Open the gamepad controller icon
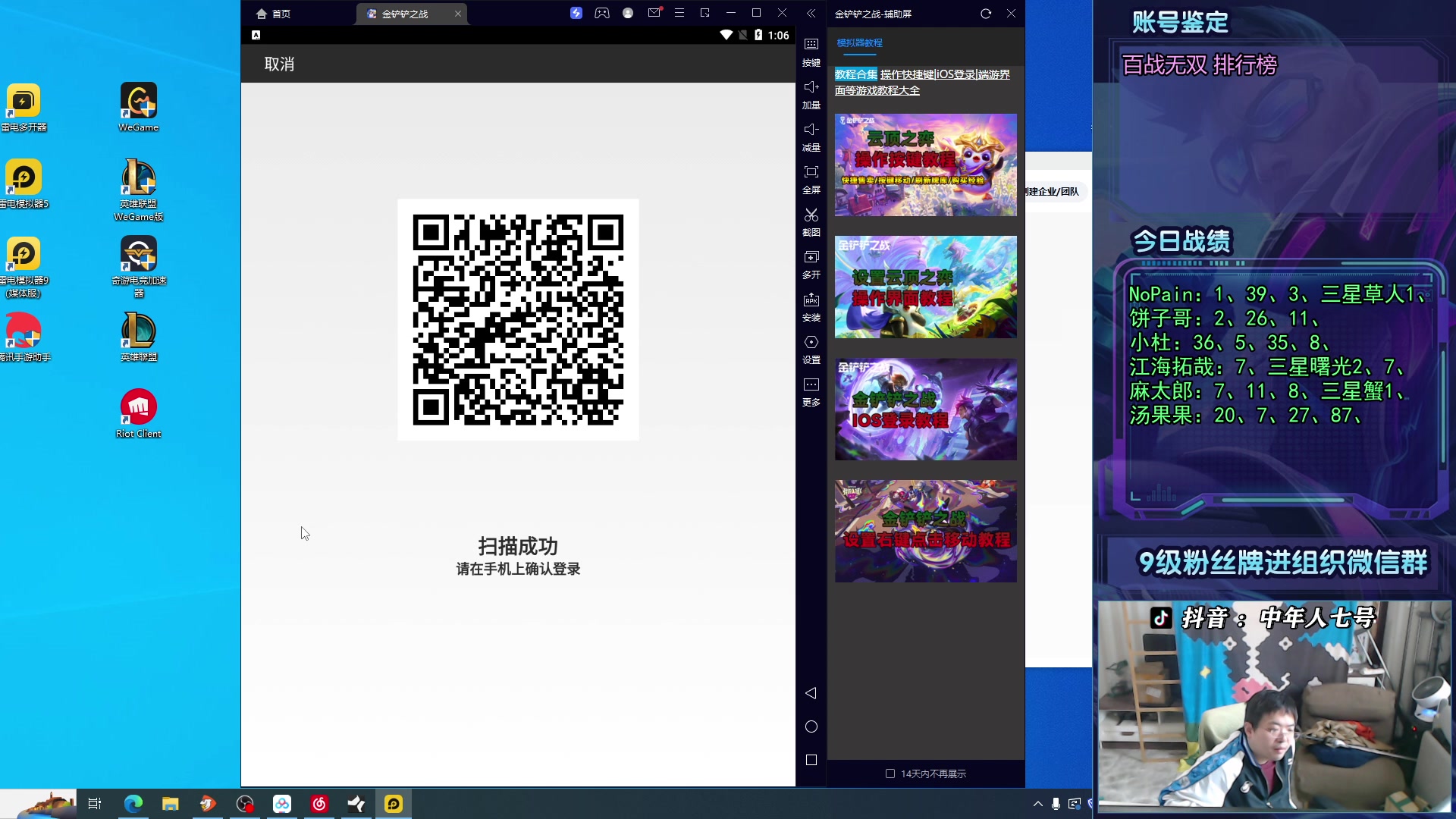 pos(602,13)
